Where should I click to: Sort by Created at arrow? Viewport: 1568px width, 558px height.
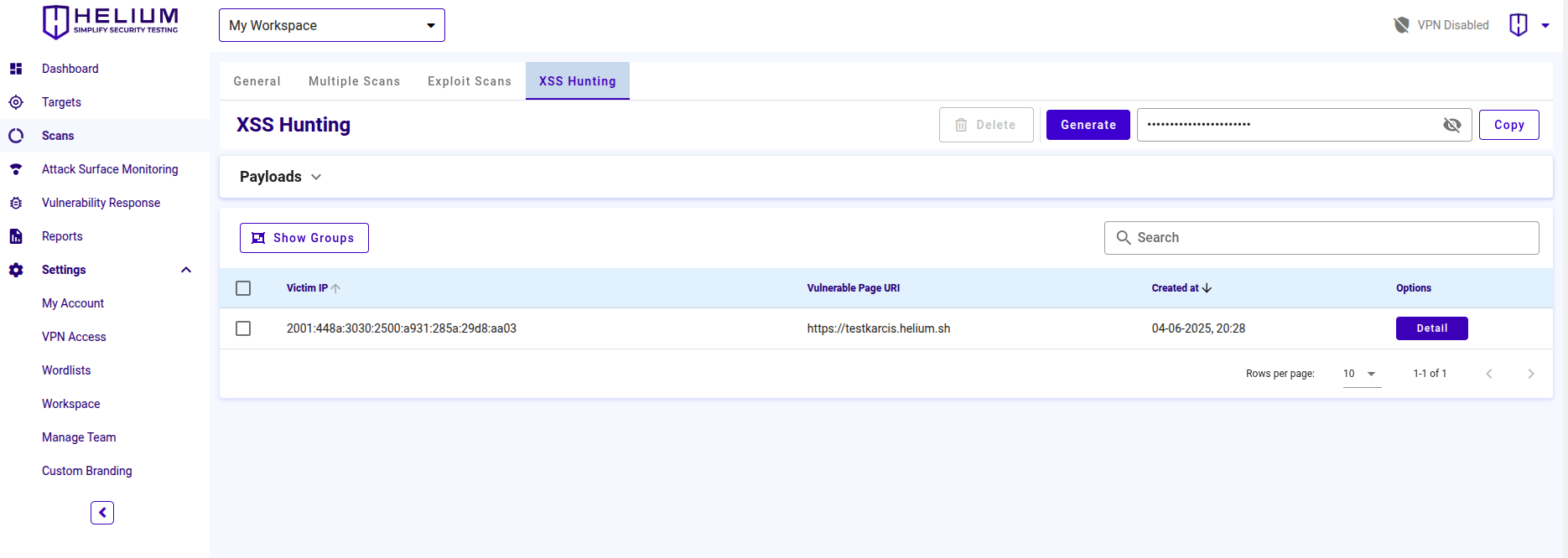click(1207, 288)
